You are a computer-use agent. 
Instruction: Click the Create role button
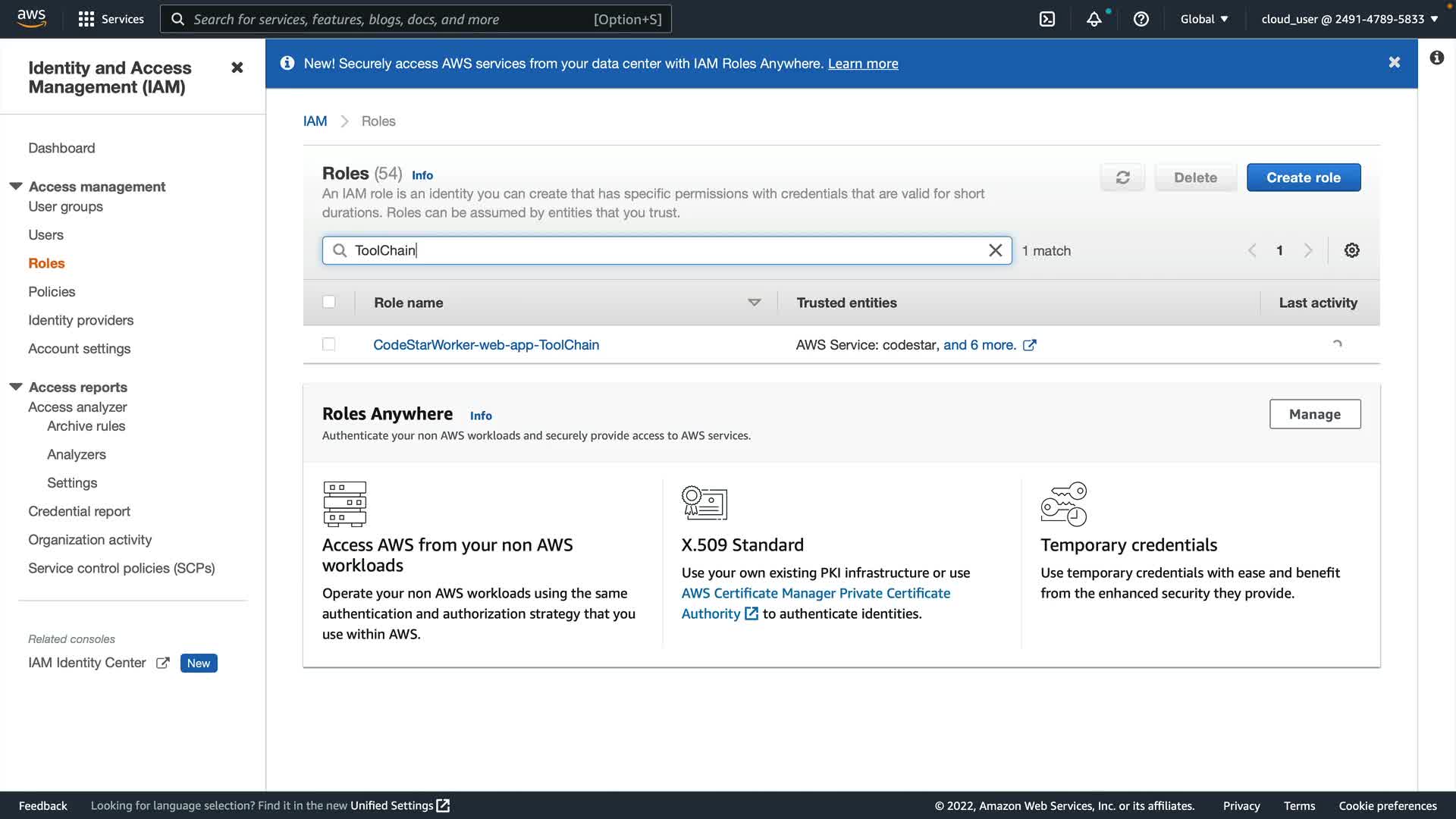(x=1303, y=177)
